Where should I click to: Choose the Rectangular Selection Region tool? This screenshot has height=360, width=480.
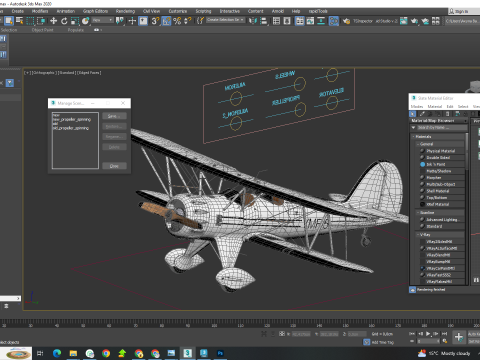(x=30, y=21)
